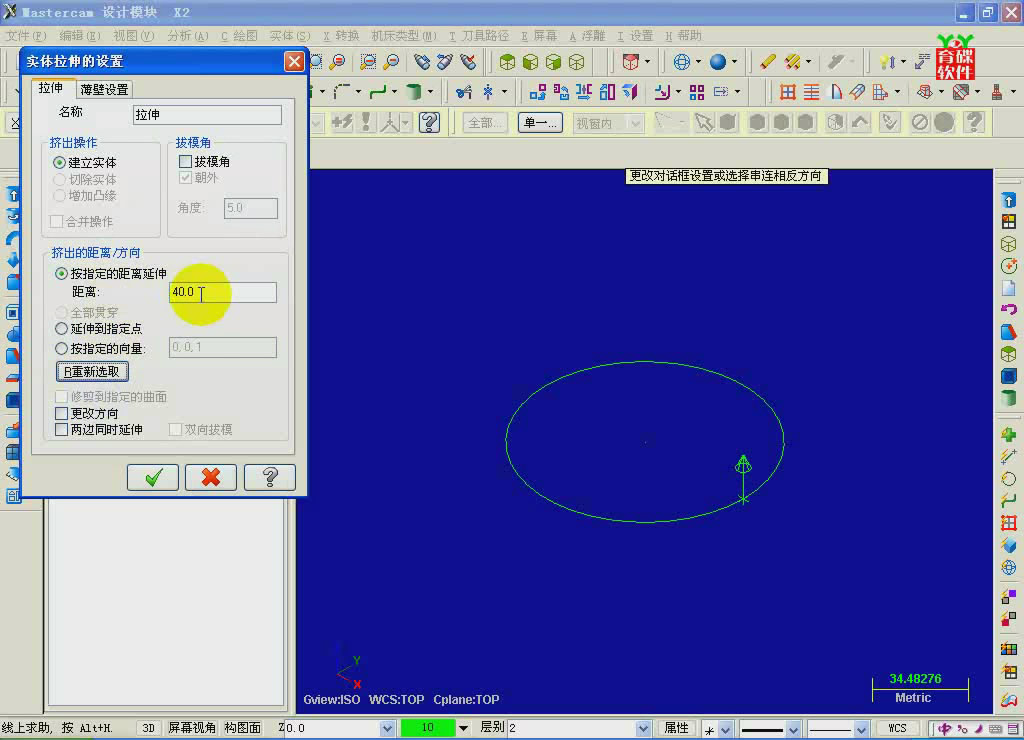Open the 刀具路径 menu

coord(479,35)
